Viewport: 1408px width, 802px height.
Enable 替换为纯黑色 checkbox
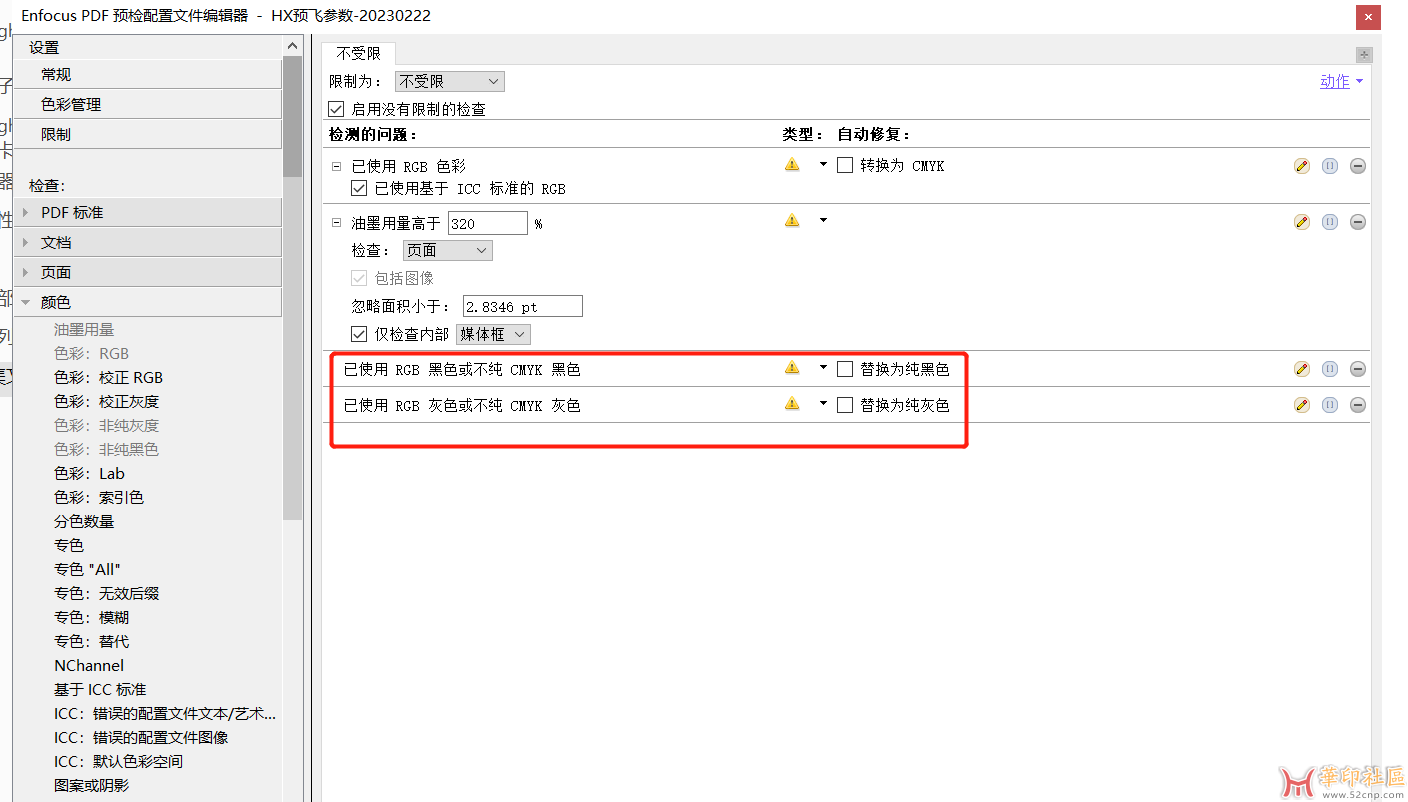point(845,369)
